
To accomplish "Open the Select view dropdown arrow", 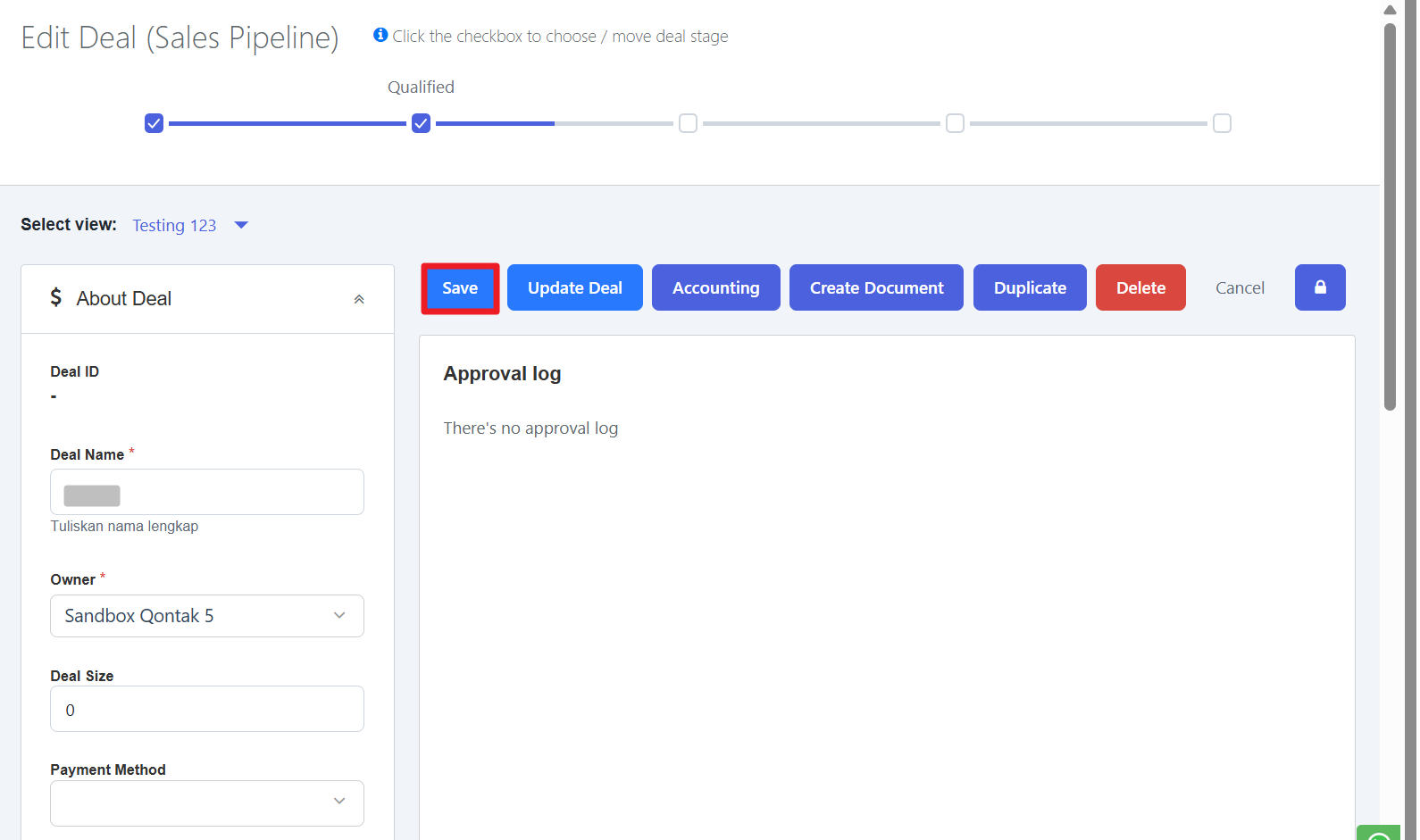I will tap(241, 225).
